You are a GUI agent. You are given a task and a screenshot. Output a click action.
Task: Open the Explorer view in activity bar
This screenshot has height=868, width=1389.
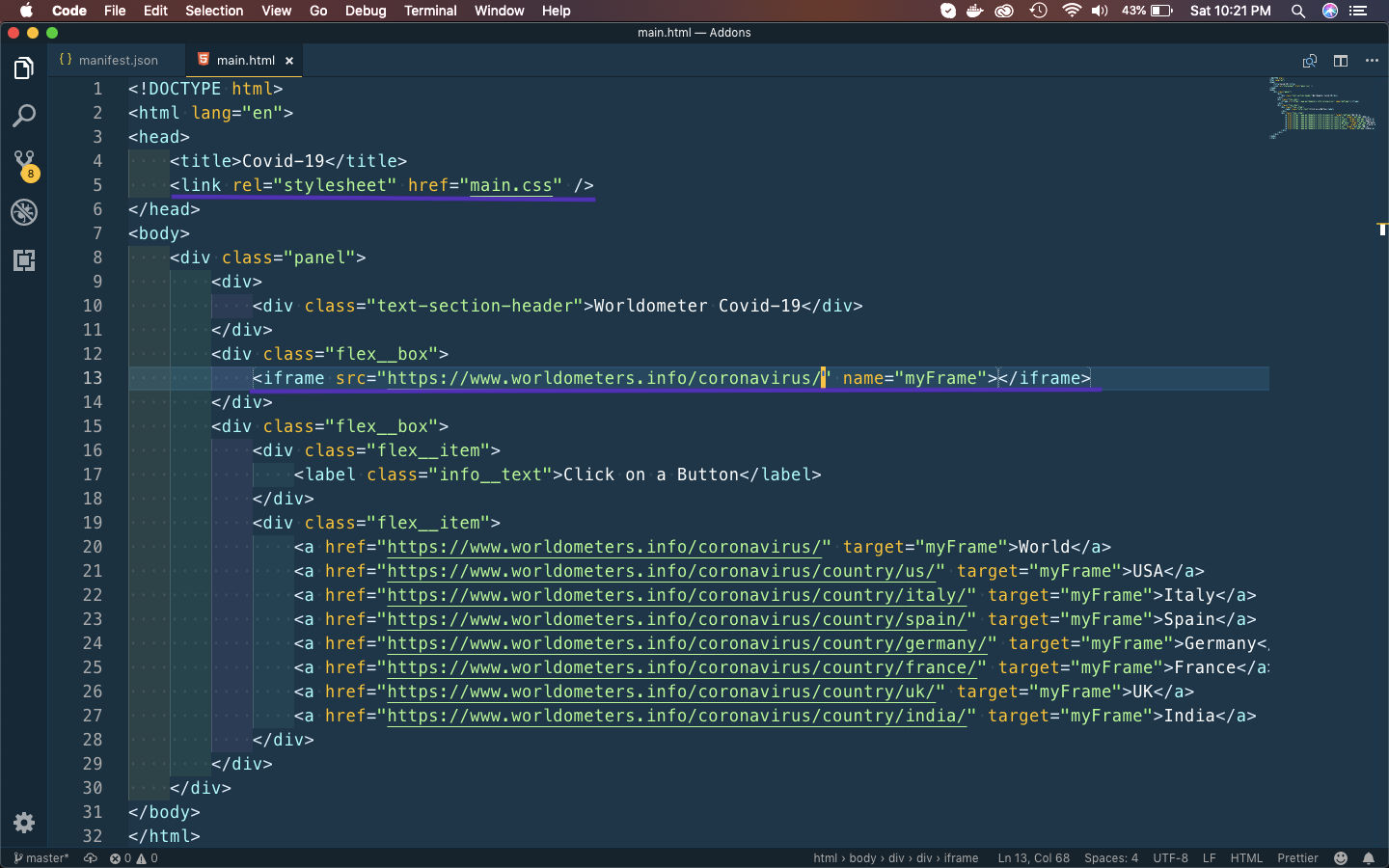(x=24, y=68)
